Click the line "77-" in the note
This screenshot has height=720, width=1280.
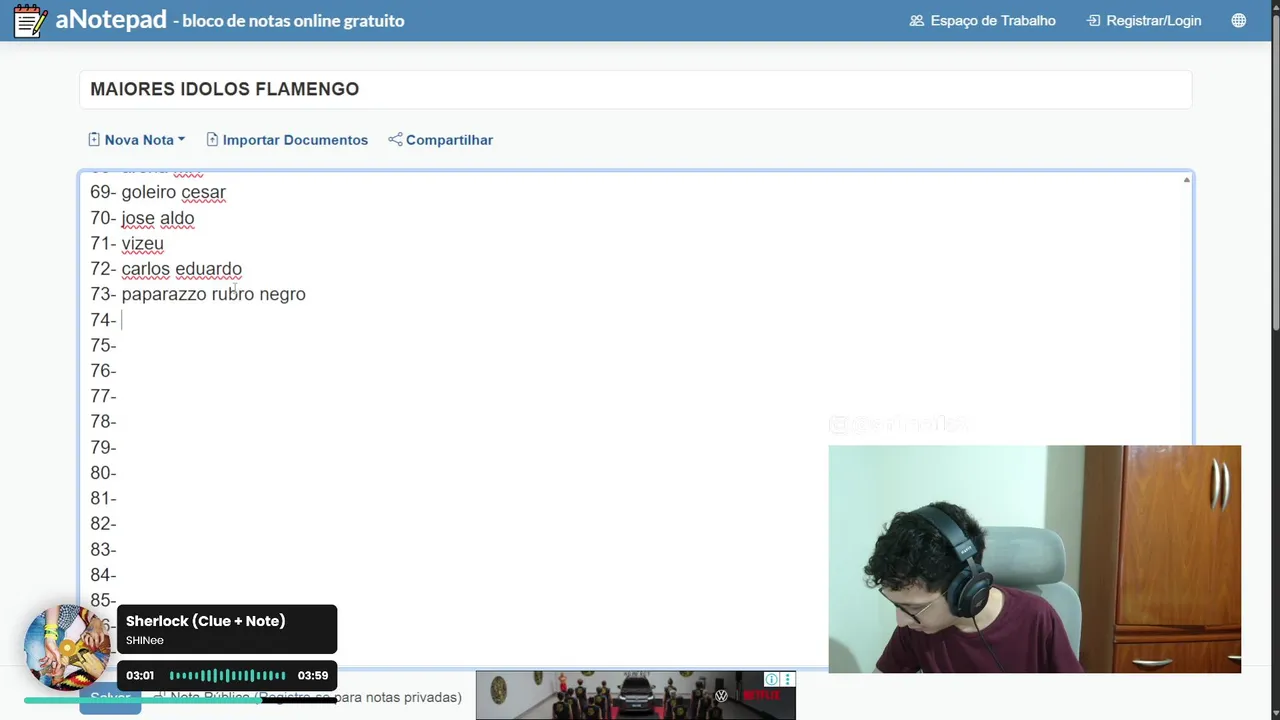pos(103,396)
